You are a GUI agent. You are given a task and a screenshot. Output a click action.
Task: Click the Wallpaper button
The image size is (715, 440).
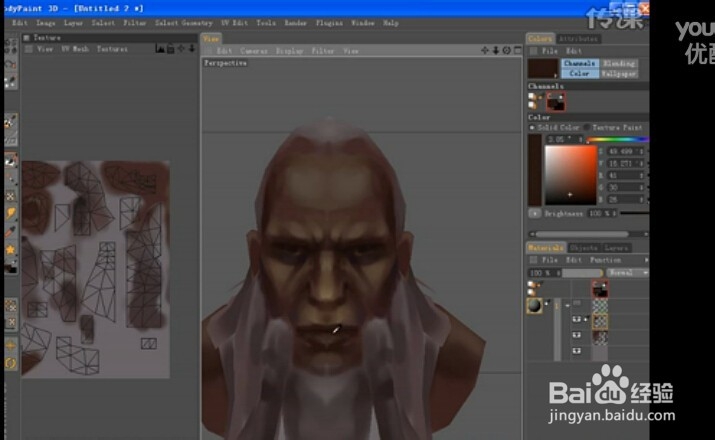(619, 73)
